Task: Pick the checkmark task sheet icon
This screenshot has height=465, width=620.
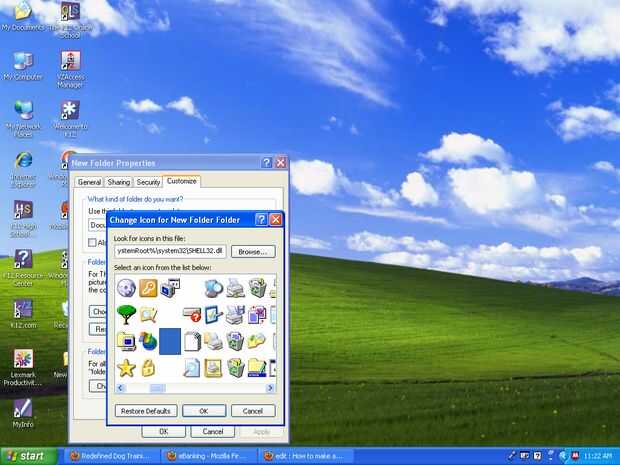Action: coord(214,315)
